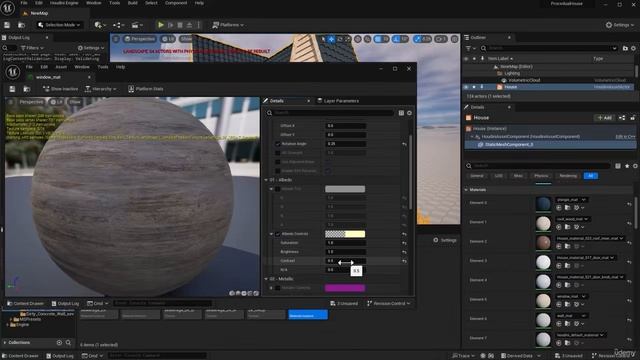Collapse the Albedo Controls group
Image resolution: width=640 pixels, height=360 pixels.
tap(271, 234)
